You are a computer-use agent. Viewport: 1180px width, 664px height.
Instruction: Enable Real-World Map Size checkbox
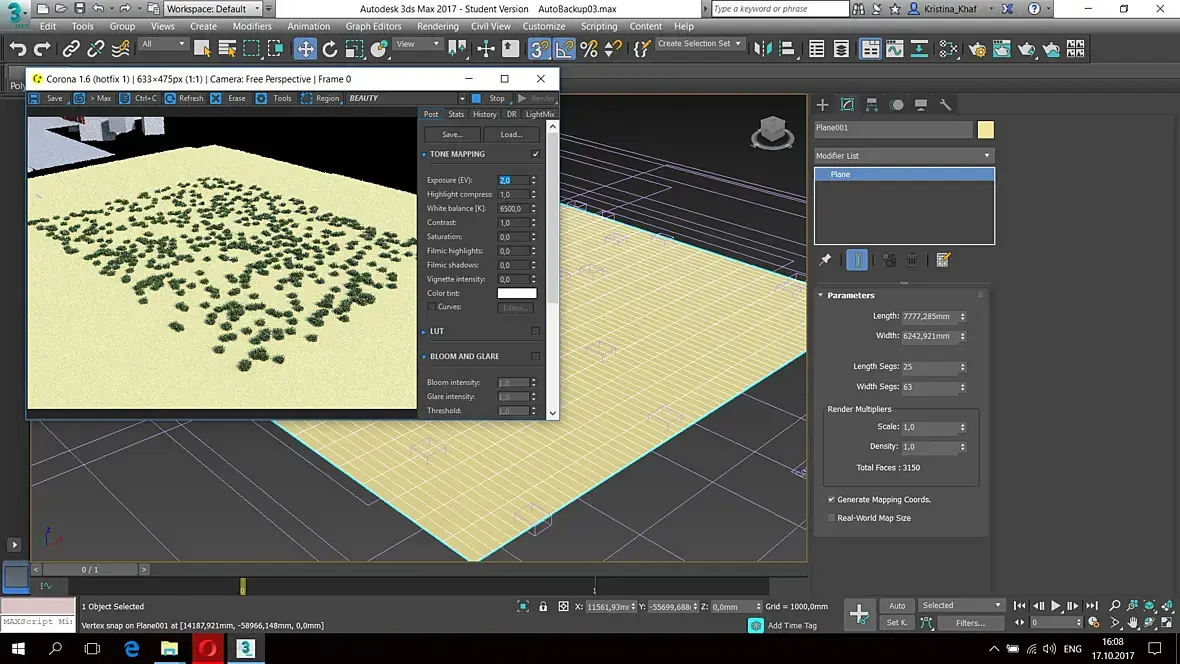[x=831, y=518]
